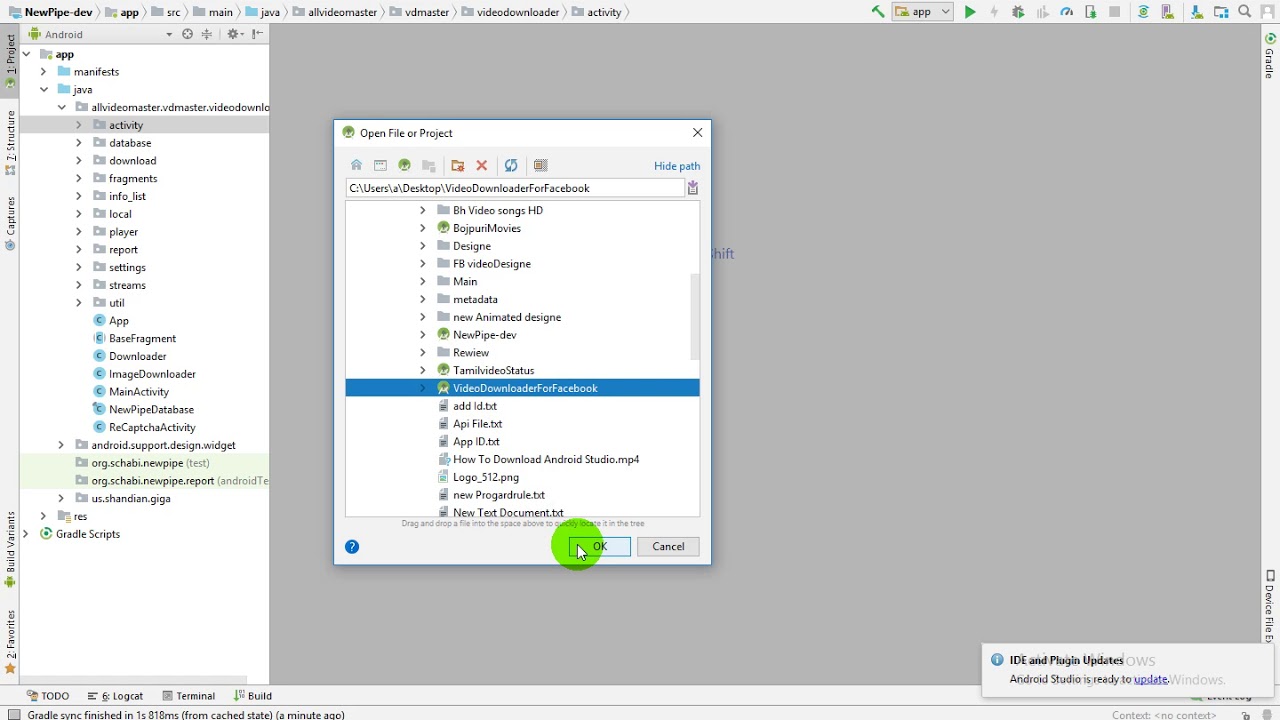Collapse the java folder in project tree
Image resolution: width=1280 pixels, height=720 pixels.
click(x=44, y=89)
